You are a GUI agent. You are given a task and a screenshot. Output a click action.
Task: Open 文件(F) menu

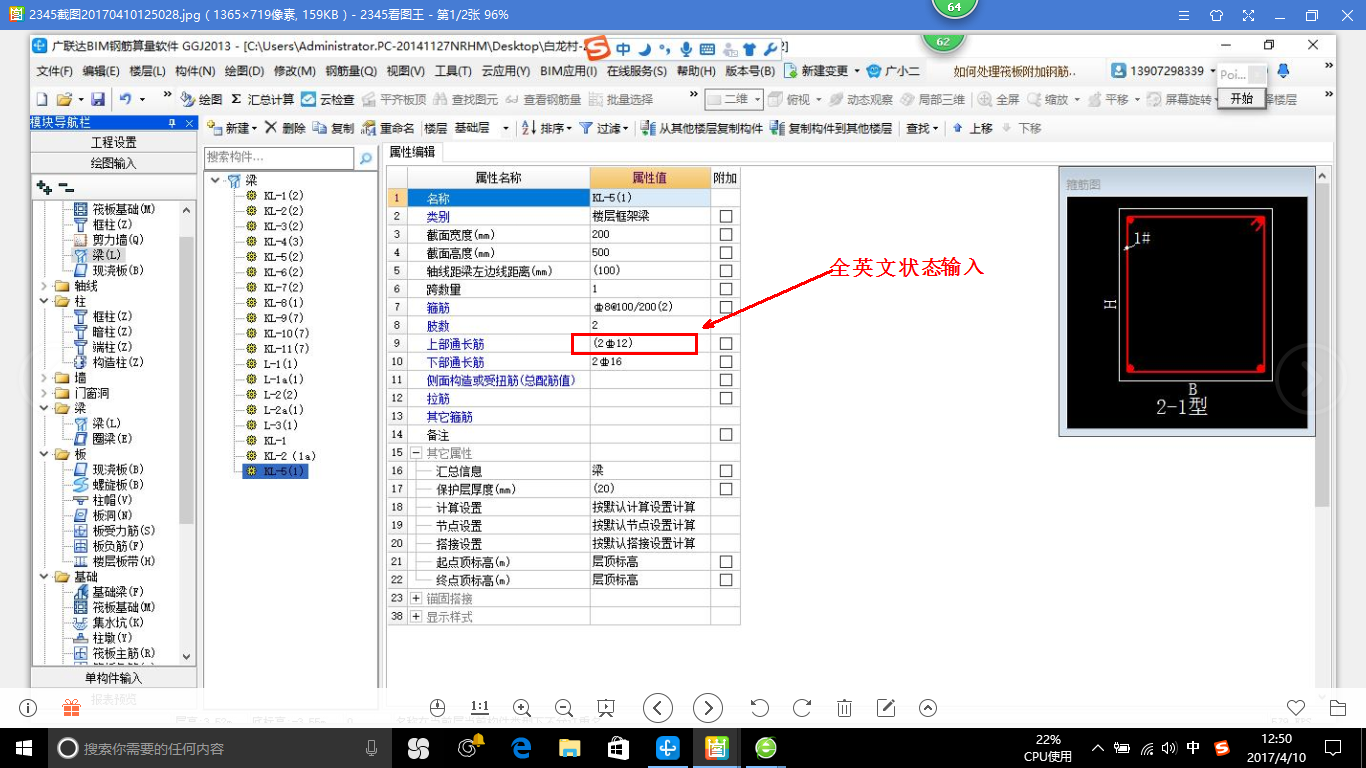click(55, 71)
